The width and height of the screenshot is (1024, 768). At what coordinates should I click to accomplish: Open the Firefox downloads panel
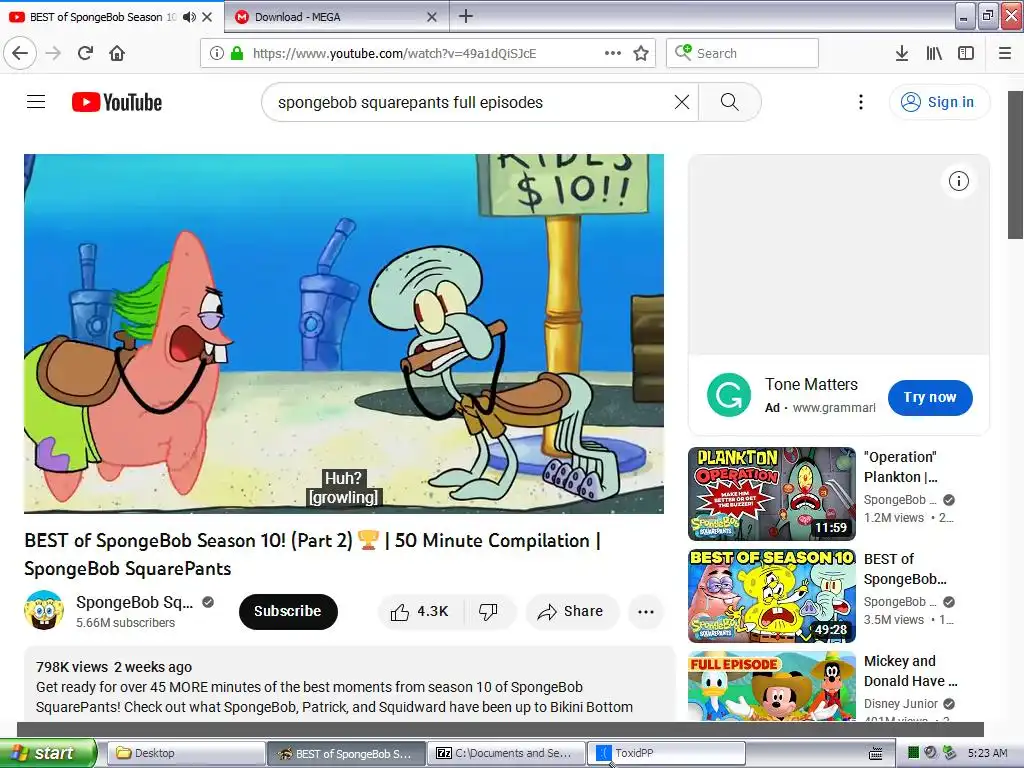[902, 53]
